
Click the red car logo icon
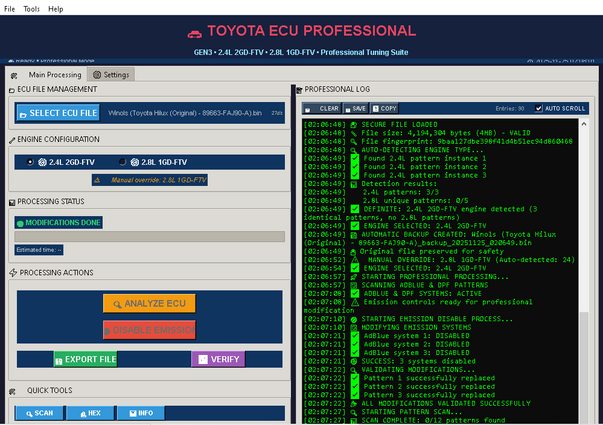tap(195, 34)
